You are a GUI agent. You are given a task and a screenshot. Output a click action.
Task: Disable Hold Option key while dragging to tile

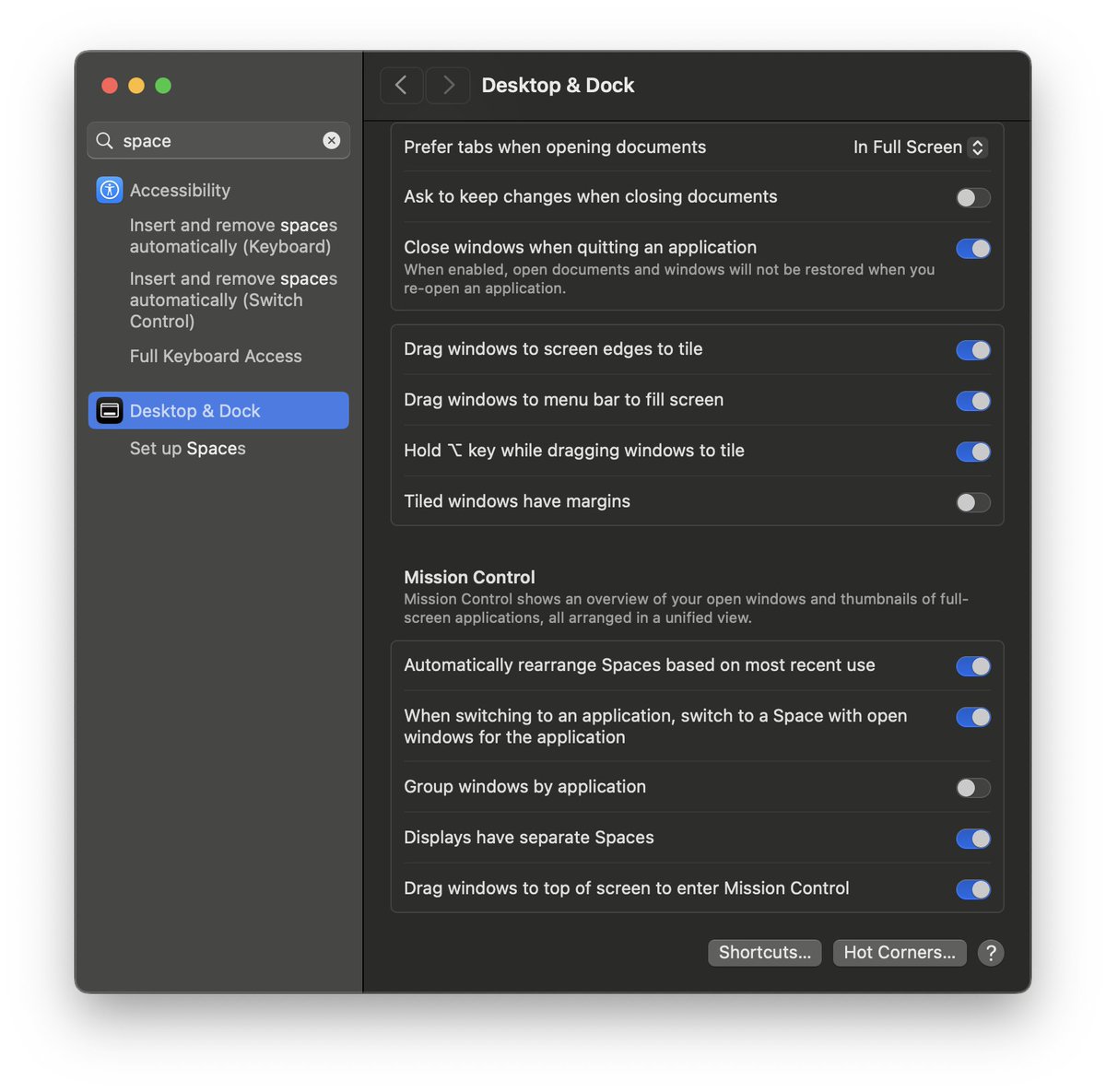click(x=973, y=451)
